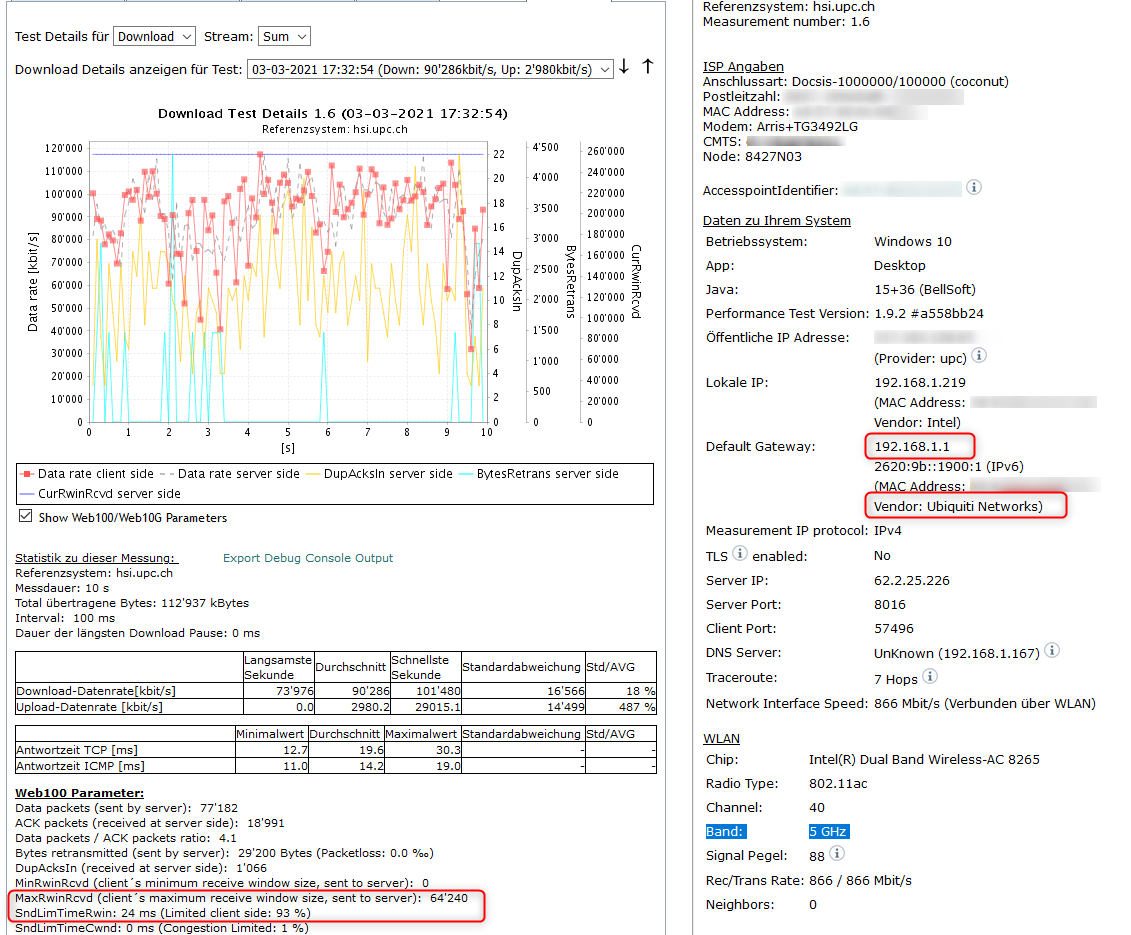The height and width of the screenshot is (935, 1131).
Task: Open the Test Details für Download dropdown
Action: pos(155,37)
